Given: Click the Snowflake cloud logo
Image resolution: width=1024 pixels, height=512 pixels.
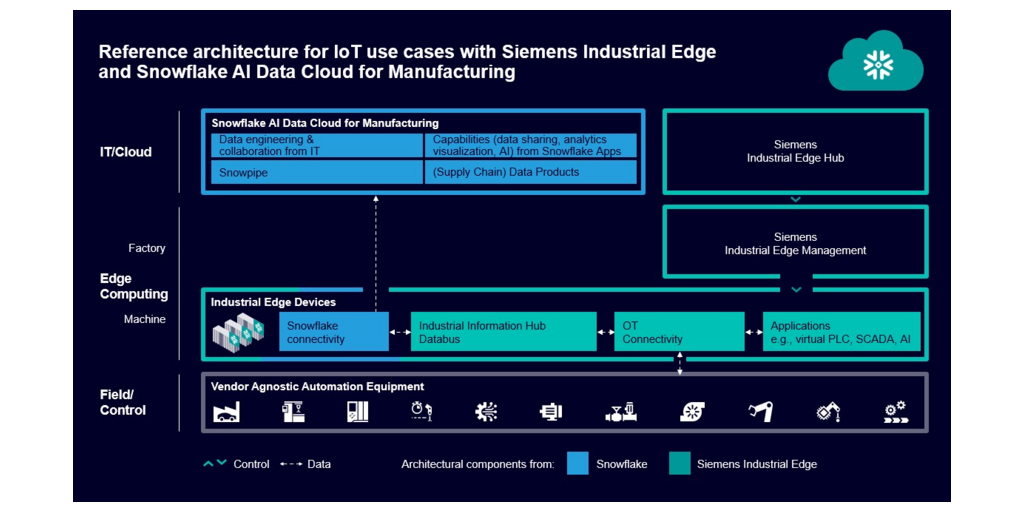Looking at the screenshot, I should pyautogui.click(x=877, y=63).
